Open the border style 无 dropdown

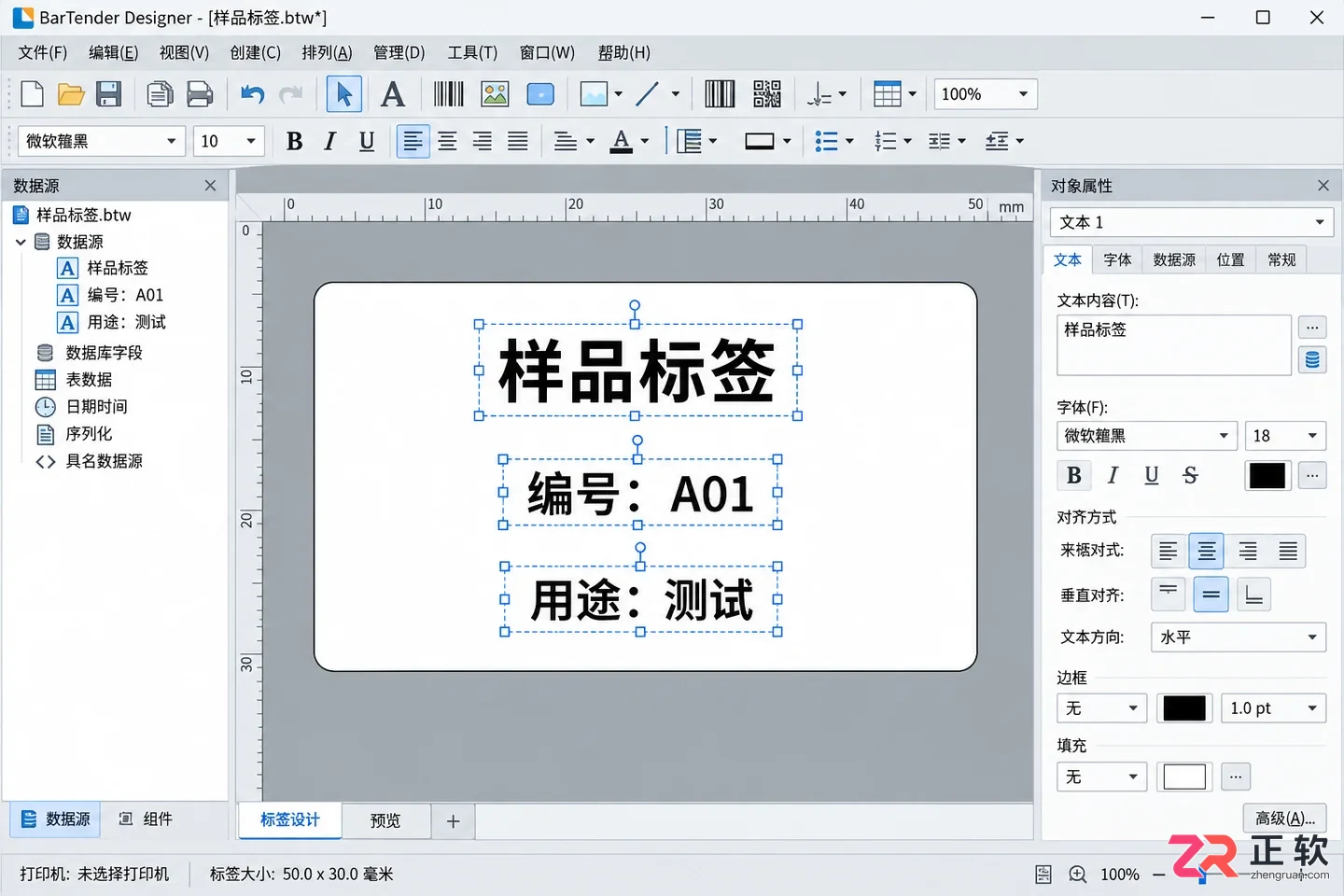(1101, 708)
